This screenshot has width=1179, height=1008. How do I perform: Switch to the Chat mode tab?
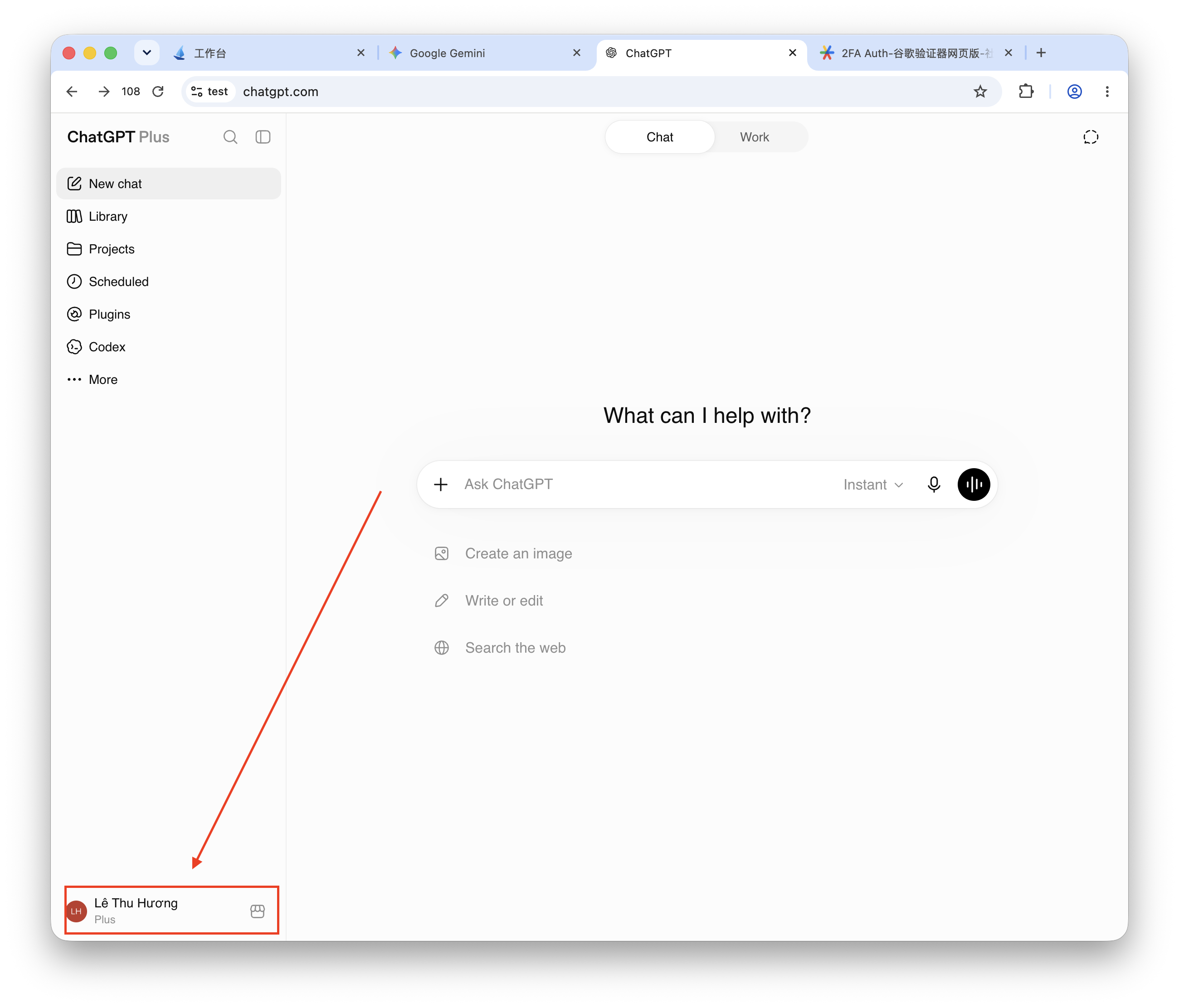click(x=659, y=137)
